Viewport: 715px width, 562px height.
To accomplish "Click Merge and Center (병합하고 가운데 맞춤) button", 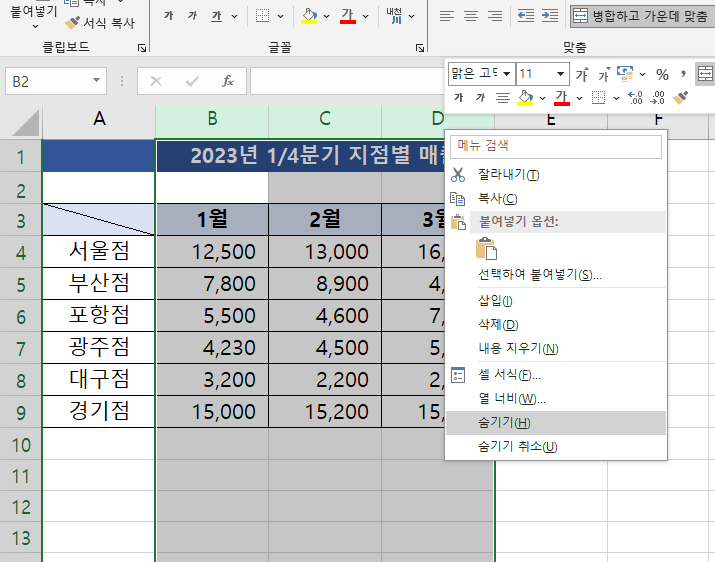I will click(x=642, y=16).
